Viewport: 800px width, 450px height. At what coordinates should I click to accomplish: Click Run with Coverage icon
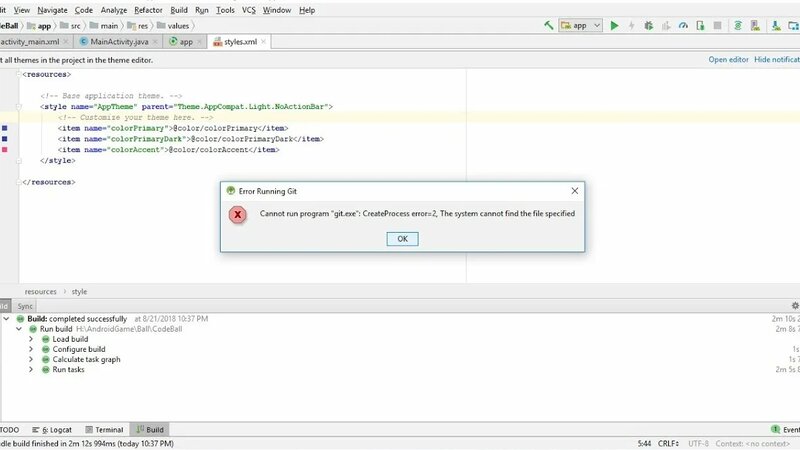point(666,25)
